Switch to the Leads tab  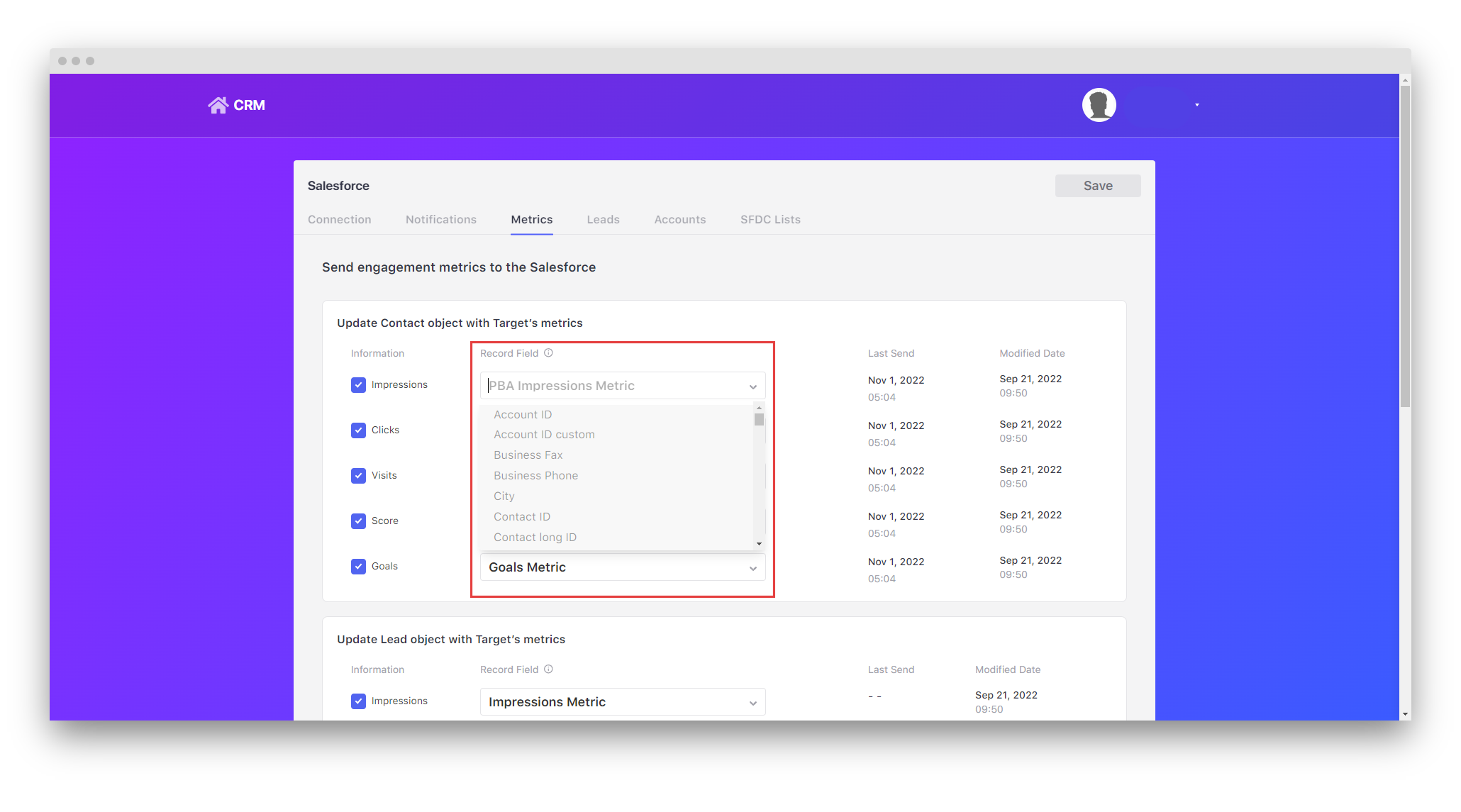[x=603, y=220]
